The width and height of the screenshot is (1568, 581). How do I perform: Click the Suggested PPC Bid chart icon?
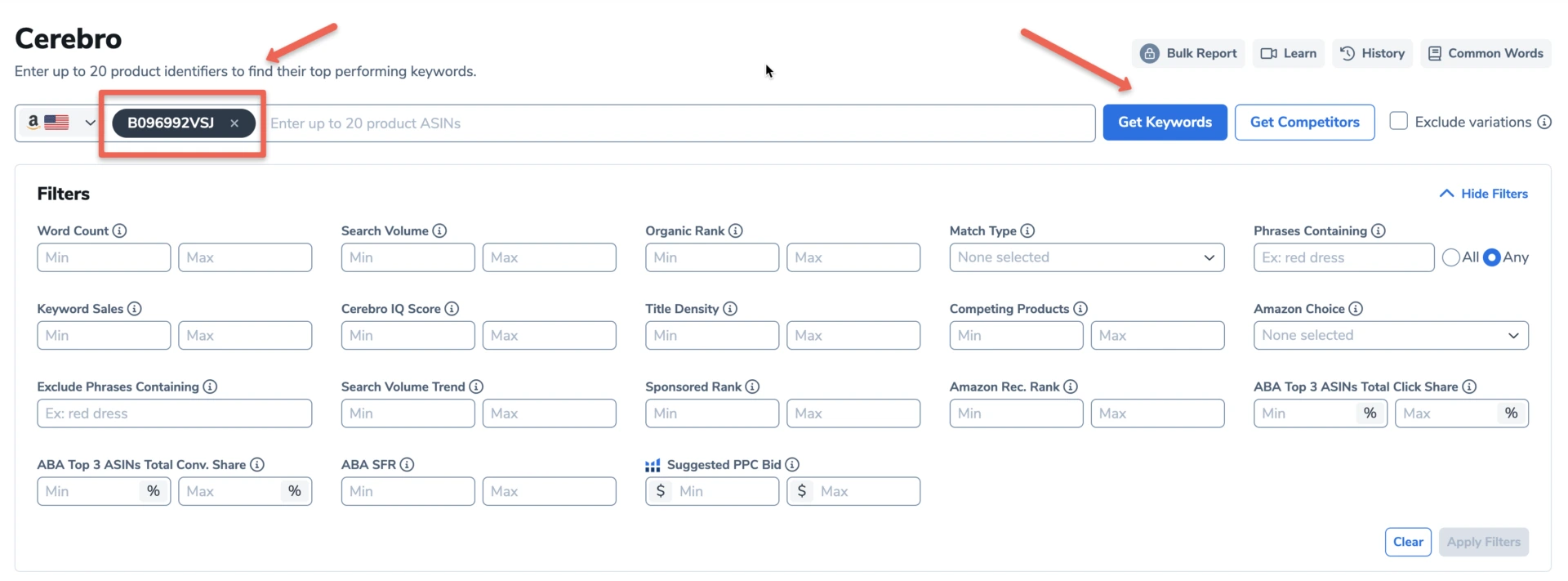coord(653,464)
